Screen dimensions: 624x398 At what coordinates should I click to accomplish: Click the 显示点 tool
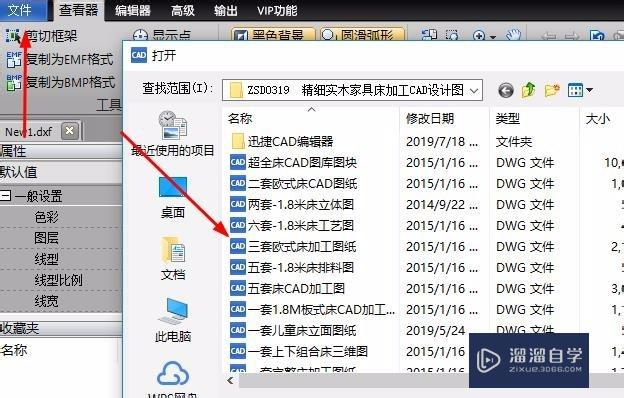click(x=162, y=36)
